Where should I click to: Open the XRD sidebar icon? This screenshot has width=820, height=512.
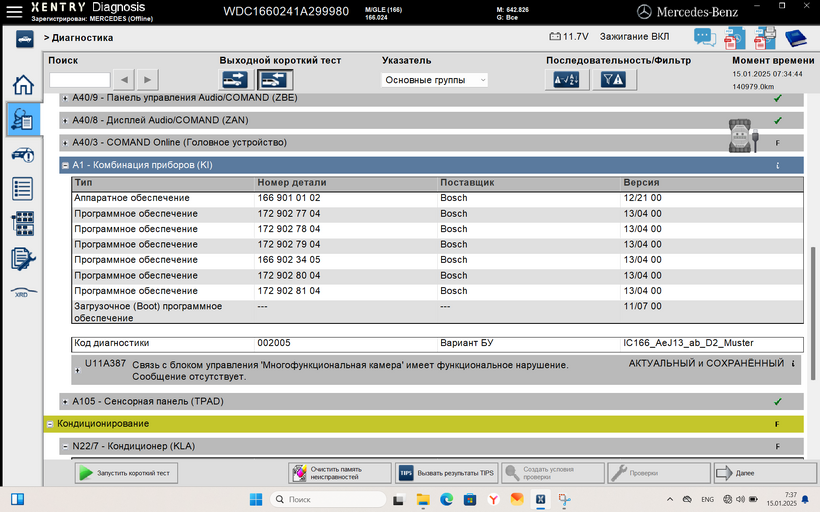tap(23, 292)
